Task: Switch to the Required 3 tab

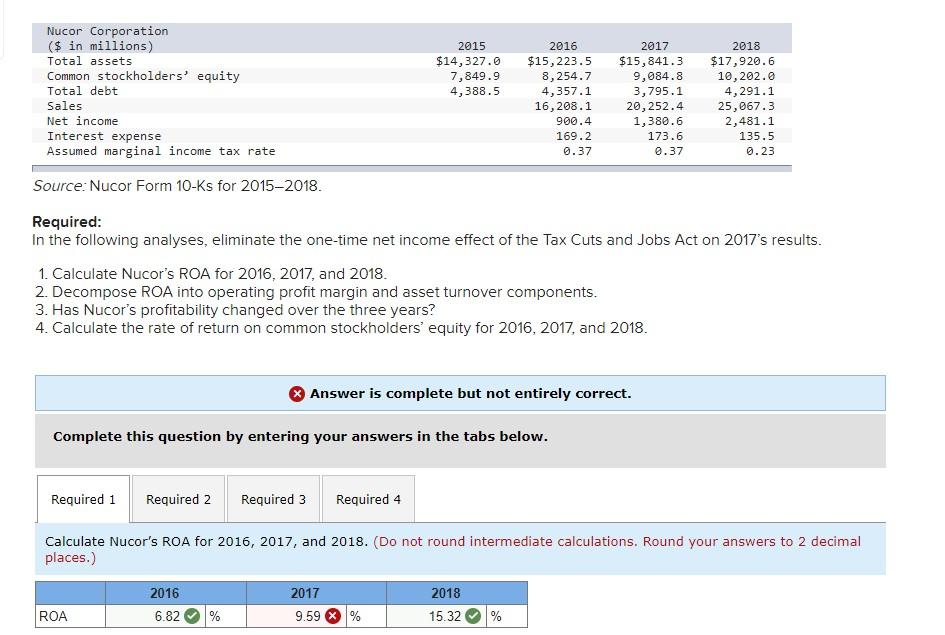Action: tap(273, 499)
